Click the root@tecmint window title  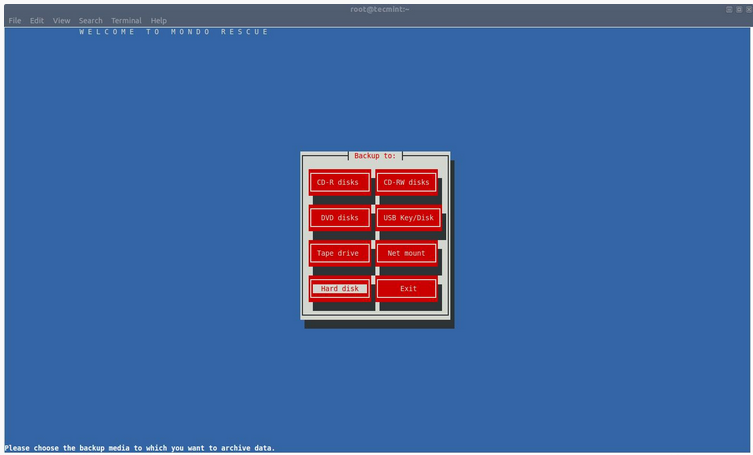point(379,9)
